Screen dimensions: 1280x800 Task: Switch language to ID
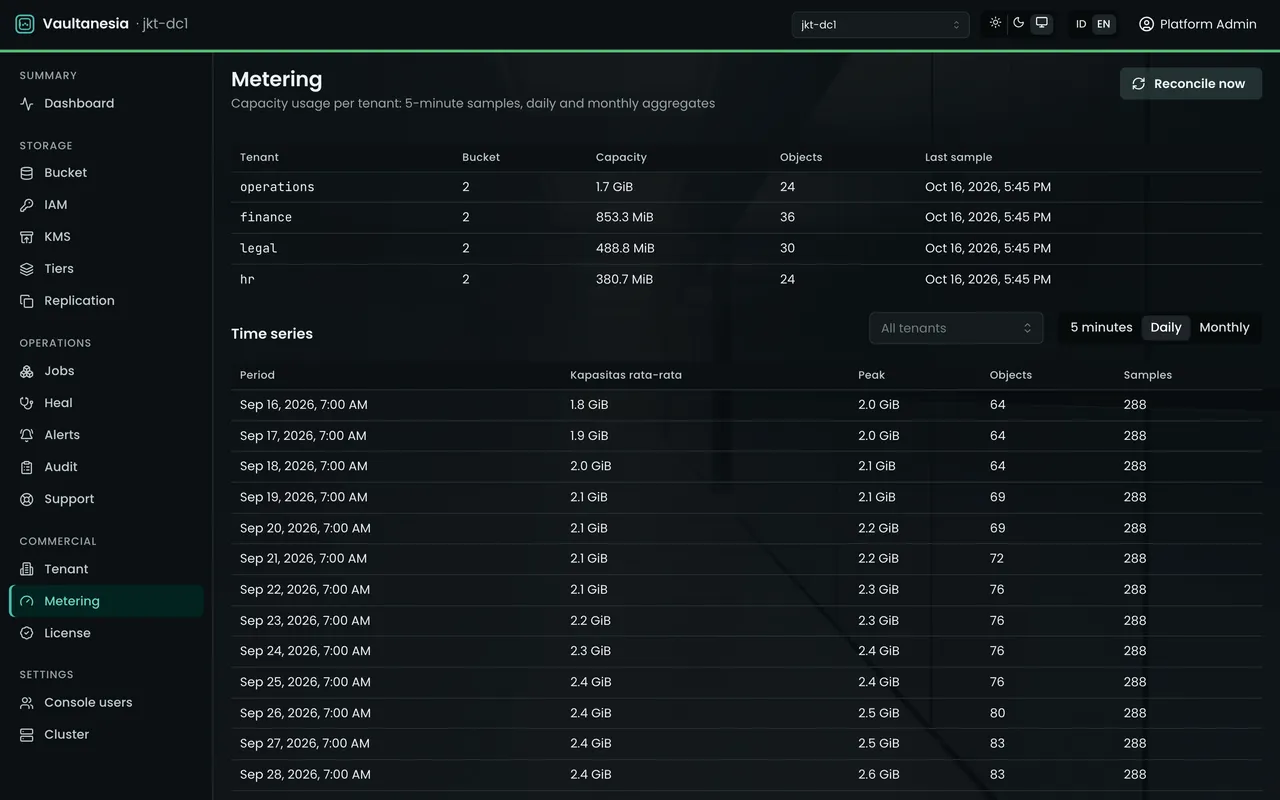1081,24
